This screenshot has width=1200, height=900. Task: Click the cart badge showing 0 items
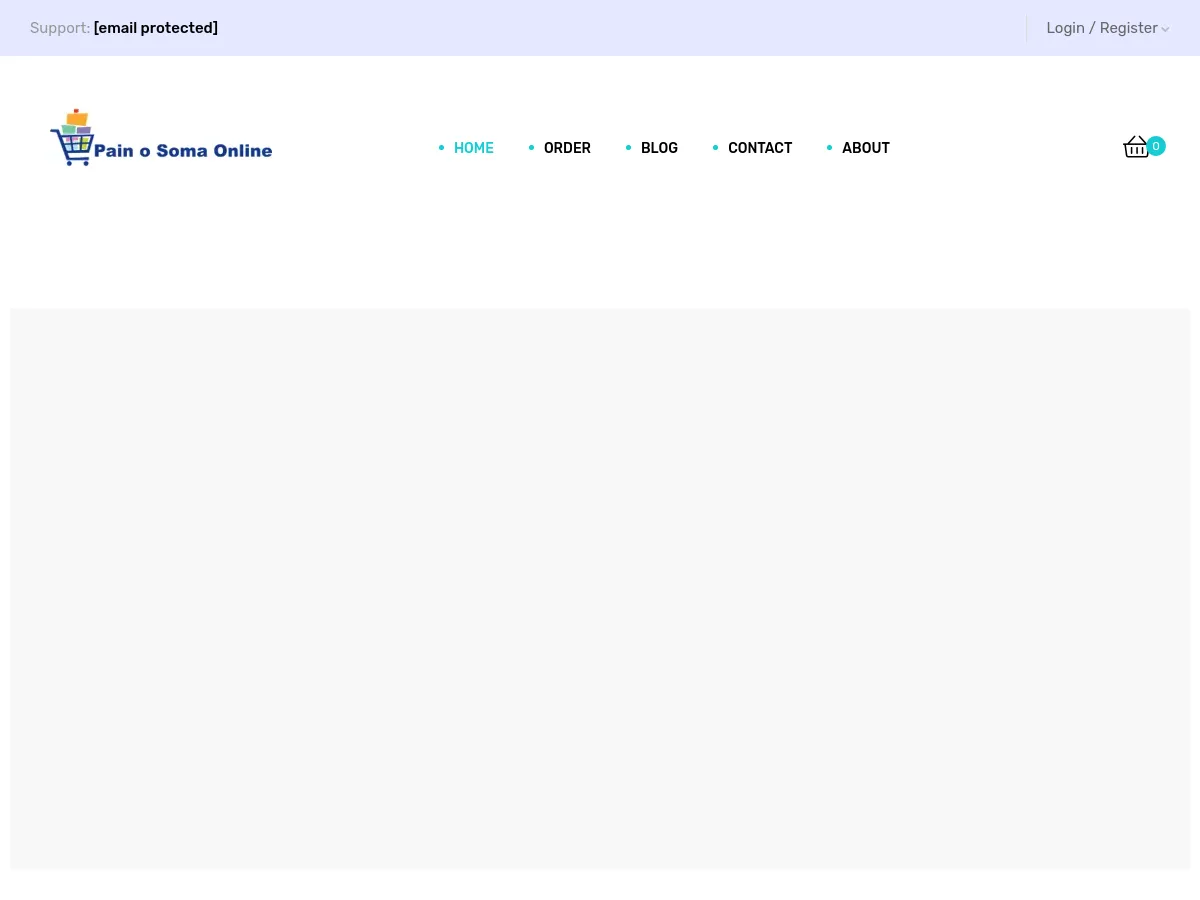click(x=1156, y=146)
